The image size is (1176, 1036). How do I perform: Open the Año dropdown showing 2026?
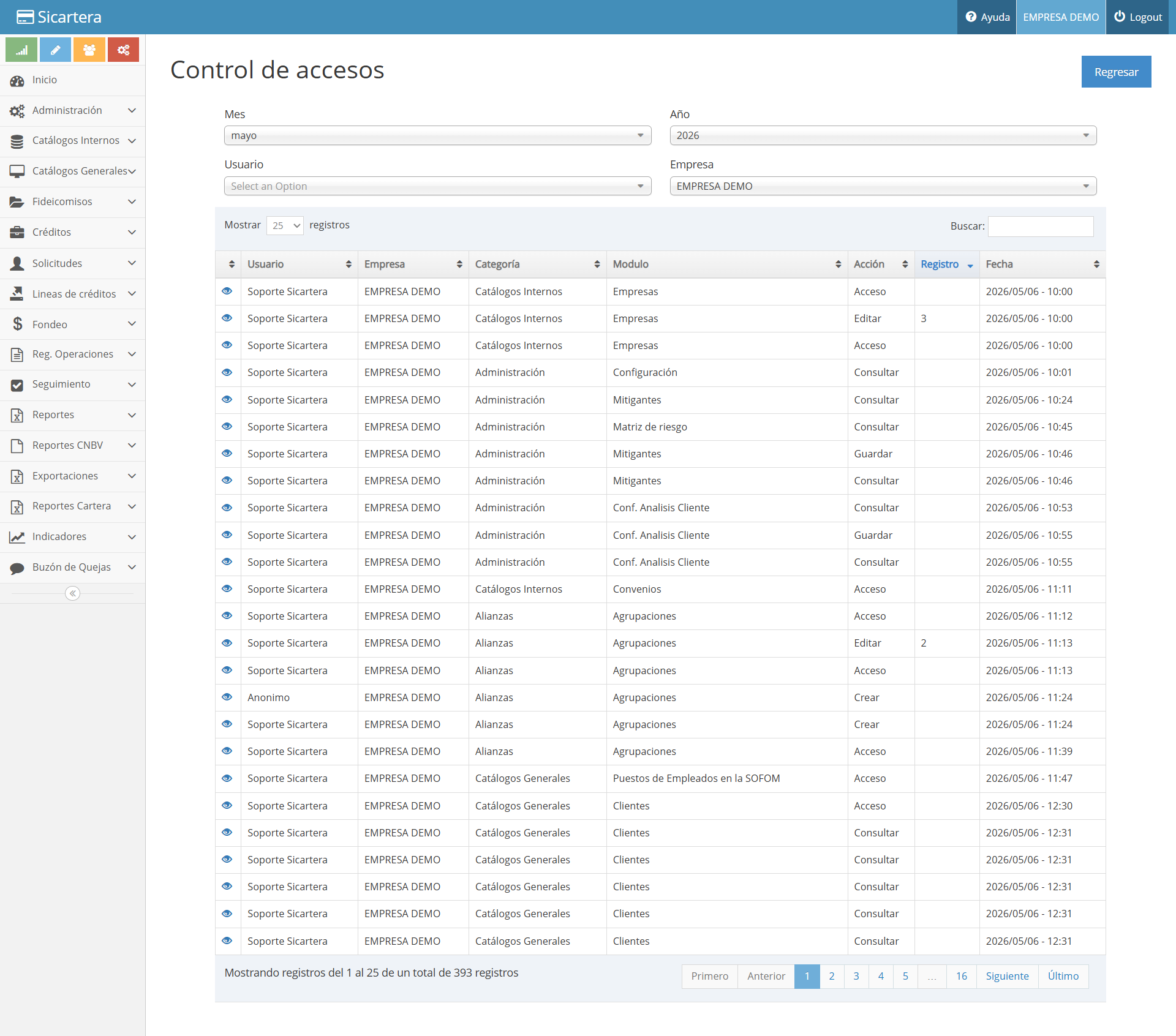click(883, 135)
